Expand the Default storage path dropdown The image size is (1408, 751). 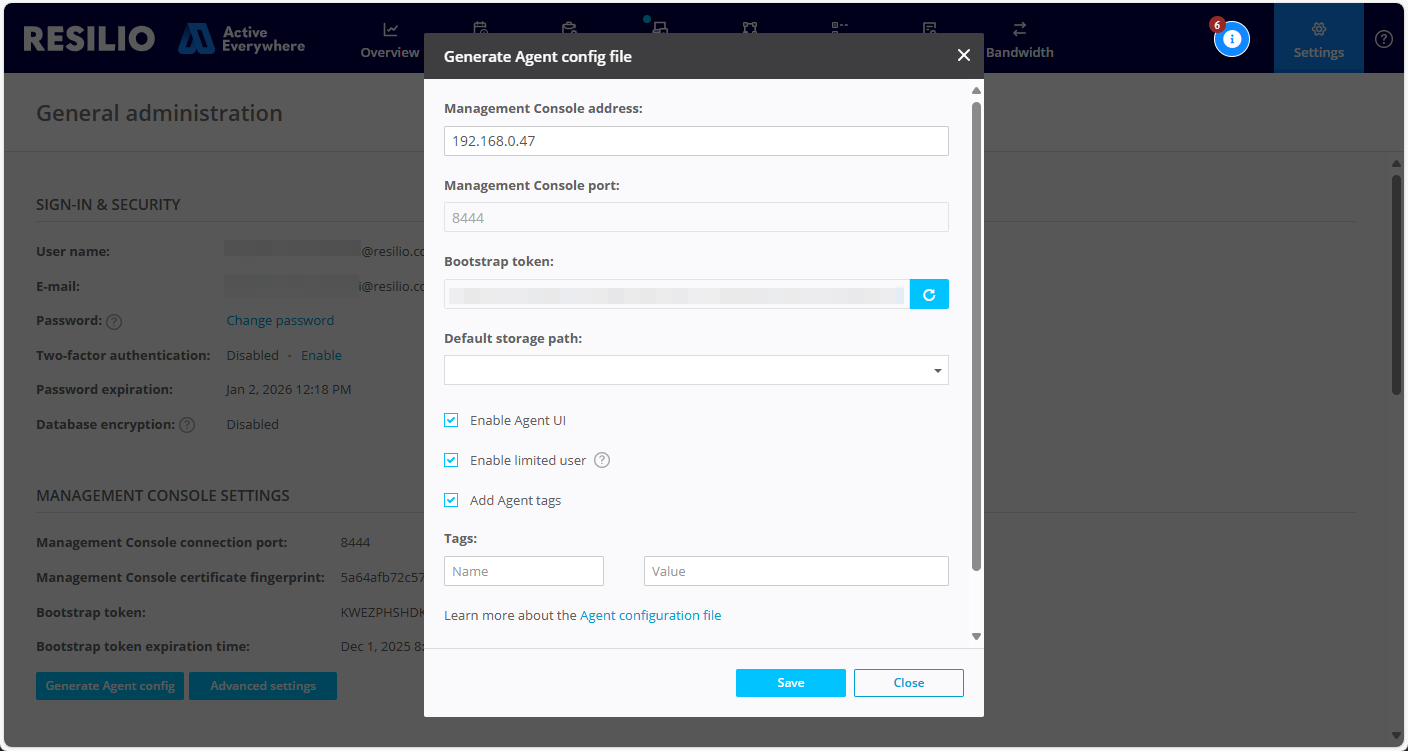tap(937, 371)
